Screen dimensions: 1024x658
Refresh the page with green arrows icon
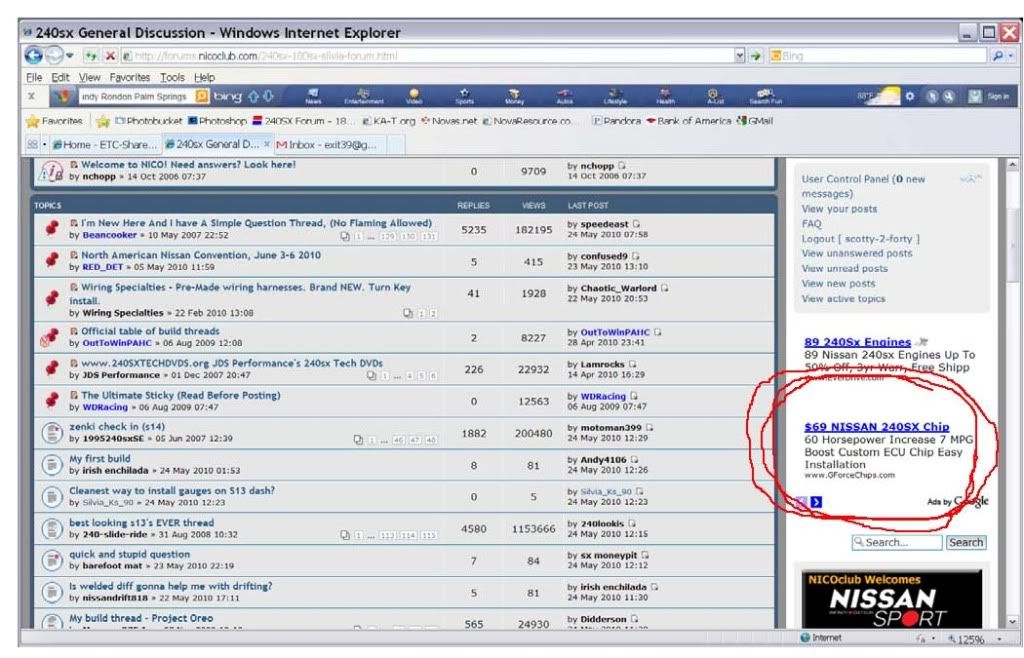pyautogui.click(x=91, y=56)
